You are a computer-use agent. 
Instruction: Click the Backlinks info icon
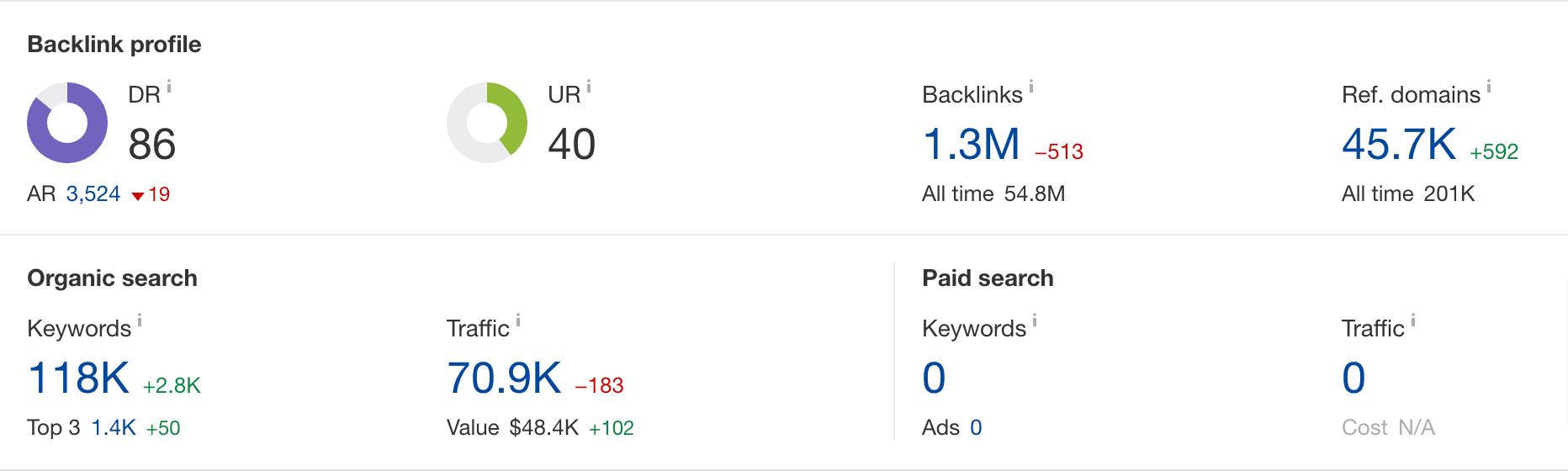[1031, 86]
